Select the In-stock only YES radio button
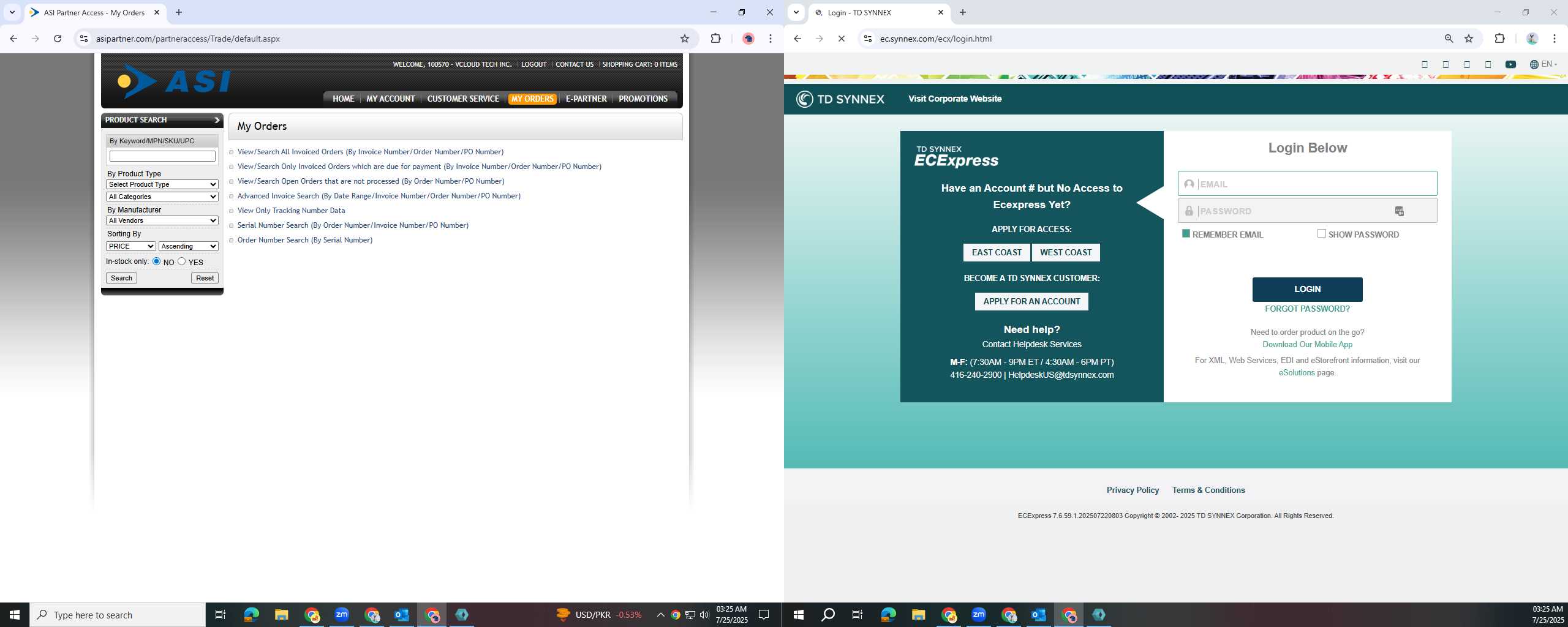The image size is (1568, 627). [182, 261]
